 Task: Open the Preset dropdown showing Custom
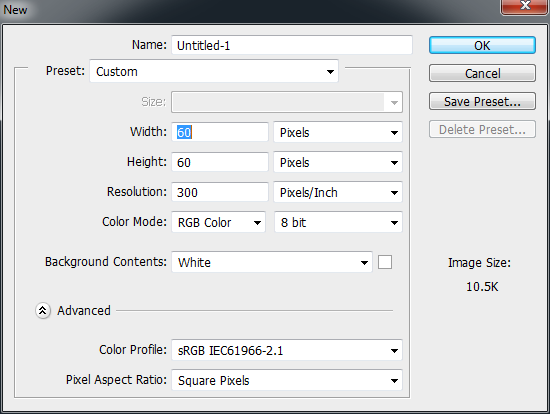pyautogui.click(x=214, y=71)
